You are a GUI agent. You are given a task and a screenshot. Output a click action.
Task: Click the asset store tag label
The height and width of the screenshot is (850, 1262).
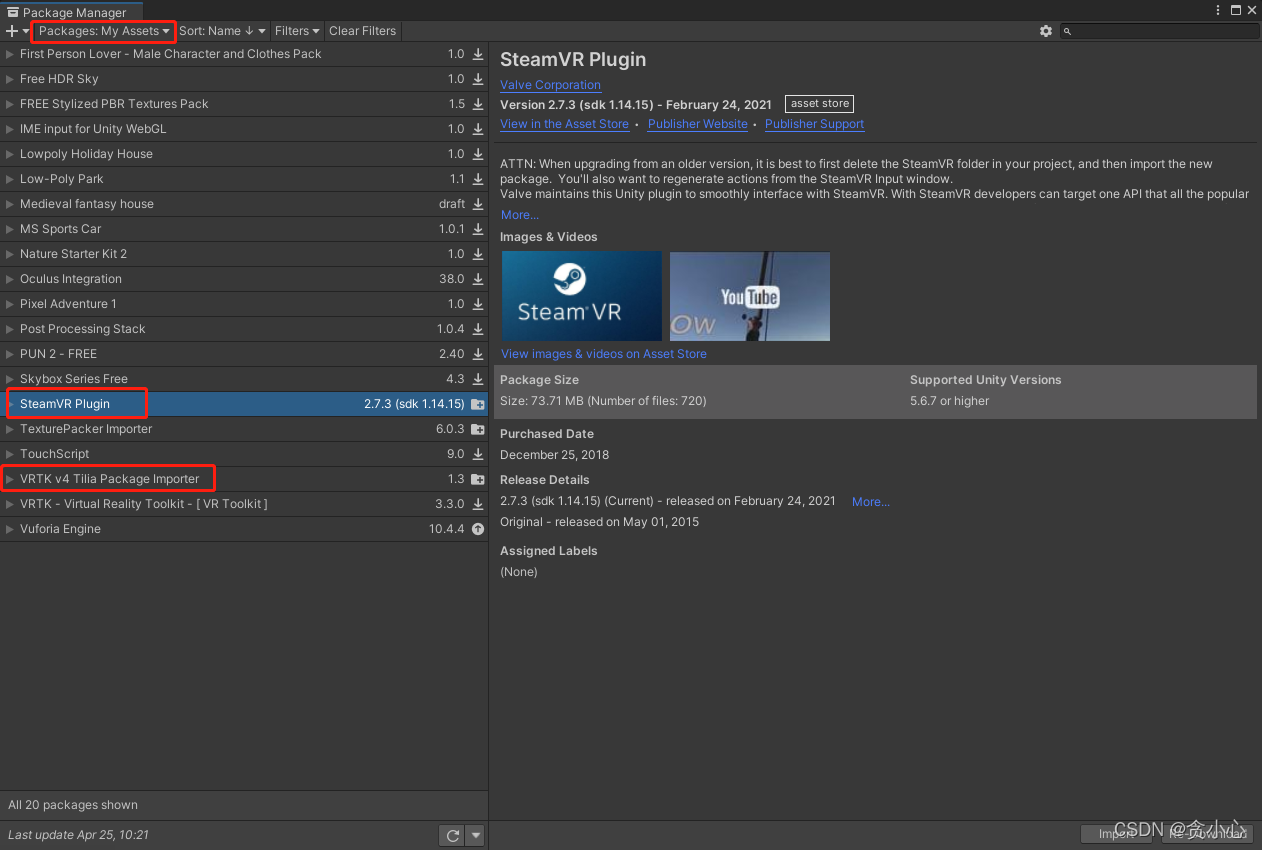(820, 104)
